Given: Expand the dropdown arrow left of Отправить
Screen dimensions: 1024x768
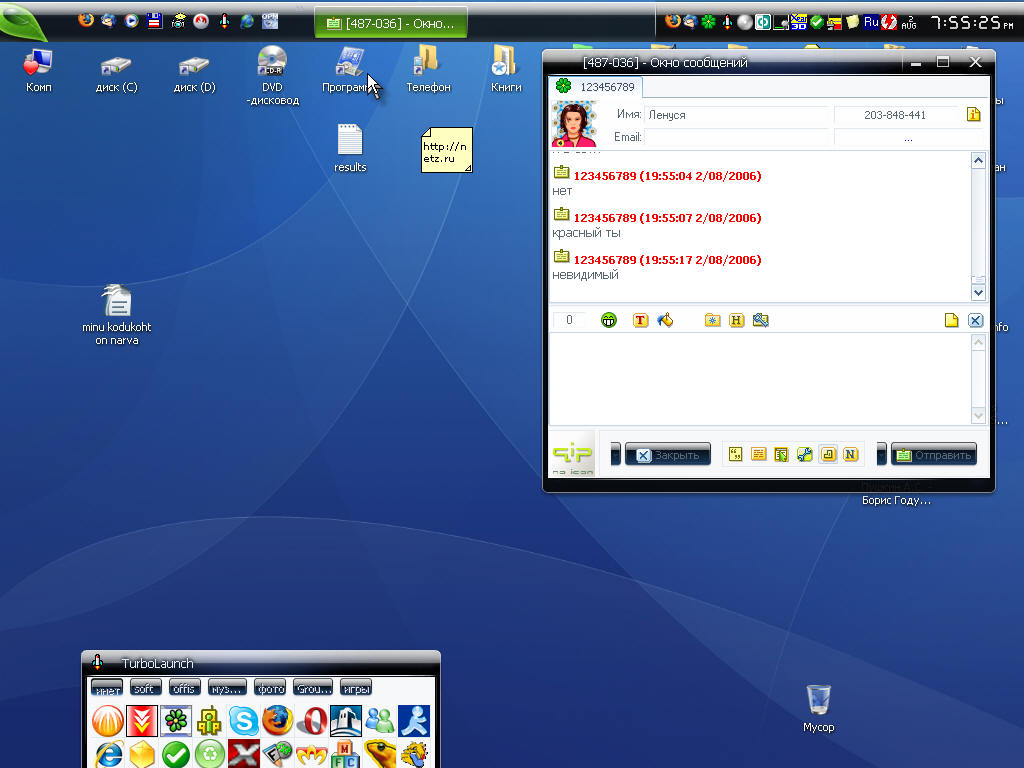Looking at the screenshot, I should tap(882, 454).
